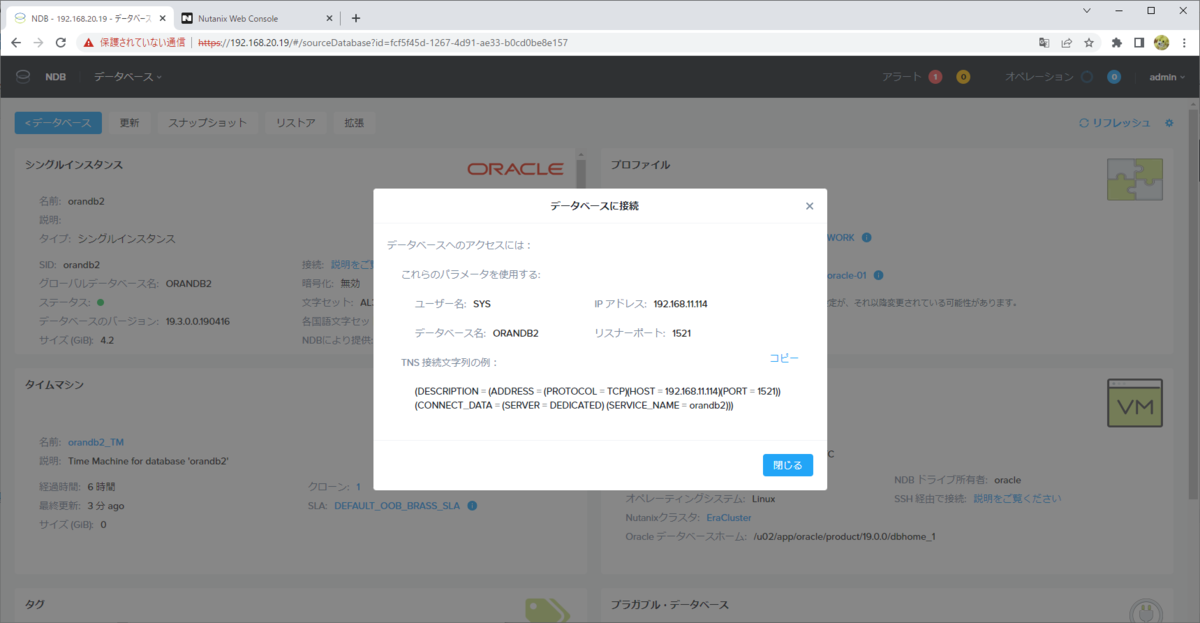Click the operations spinner icon
The image size is (1200, 623).
coord(1086,77)
